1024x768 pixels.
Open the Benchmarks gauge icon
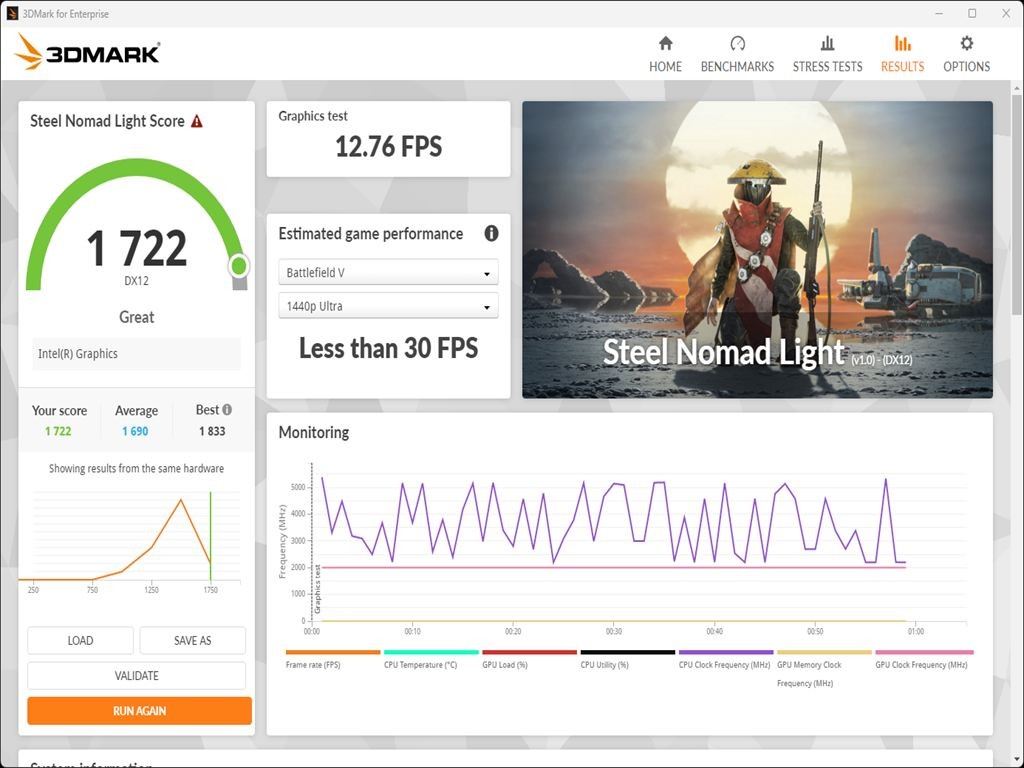737,43
